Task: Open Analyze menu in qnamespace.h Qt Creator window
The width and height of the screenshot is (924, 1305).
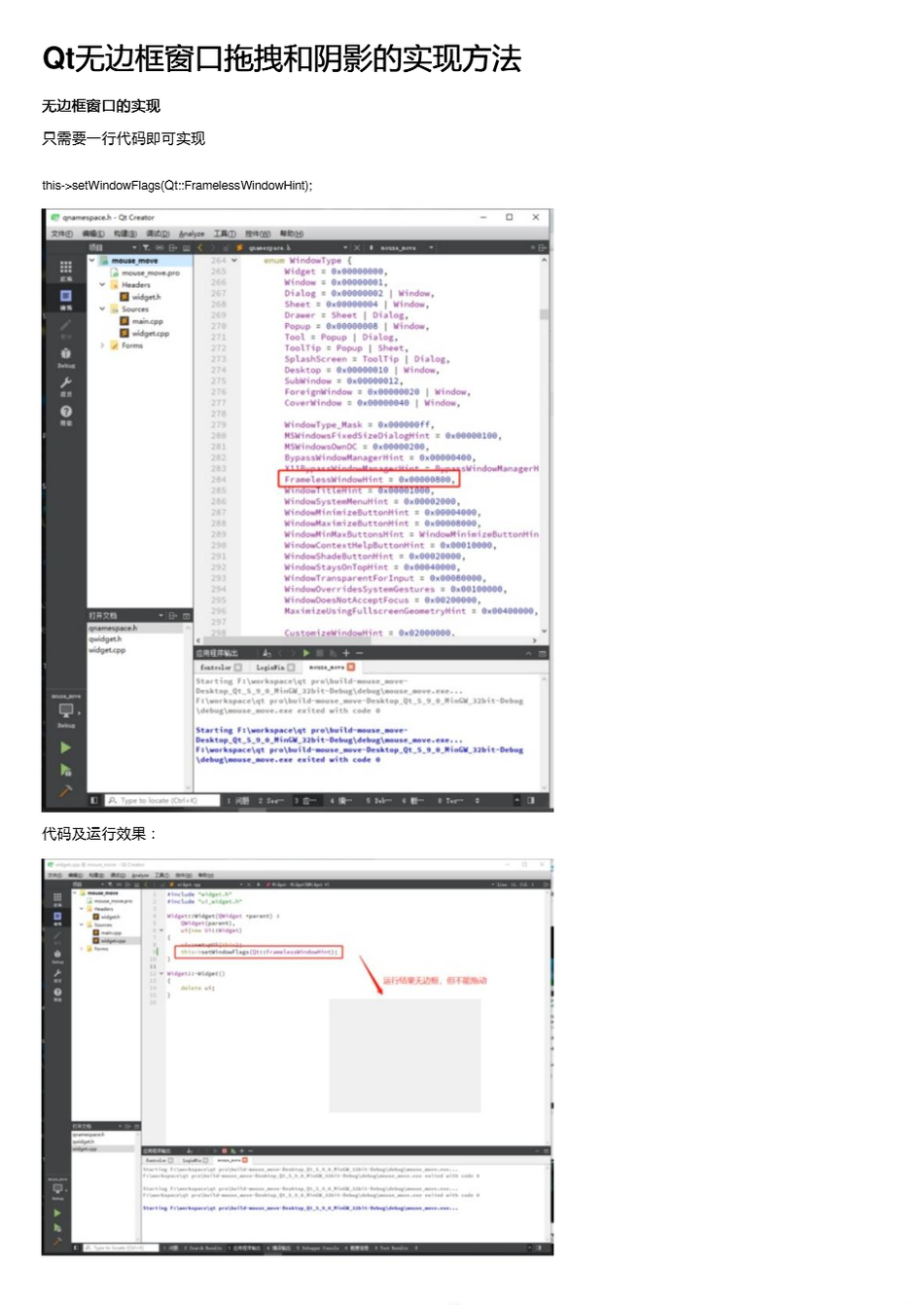Action: point(192,234)
